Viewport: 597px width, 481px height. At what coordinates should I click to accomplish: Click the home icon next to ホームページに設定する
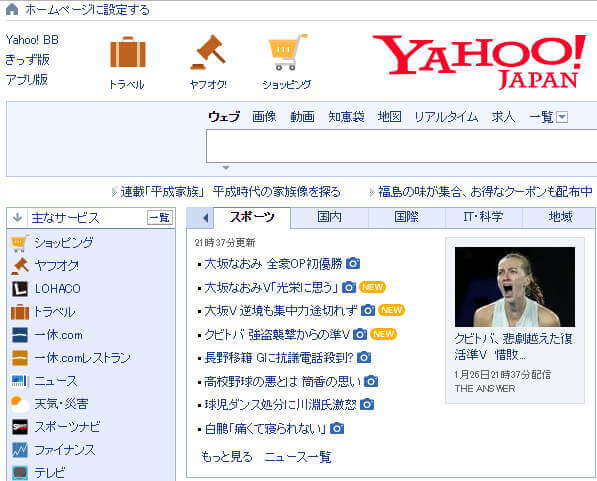pyautogui.click(x=12, y=9)
